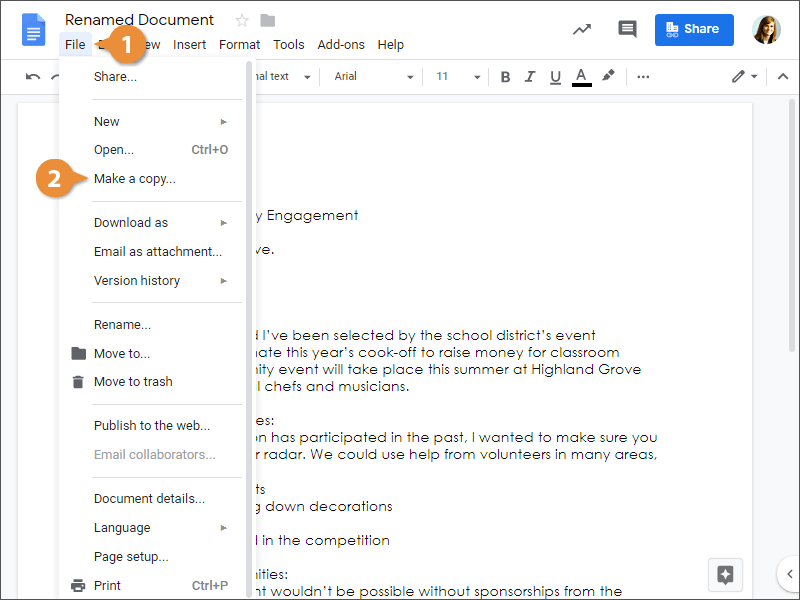This screenshot has width=800, height=600.
Task: Click the Explore button at bottom right
Action: point(725,574)
